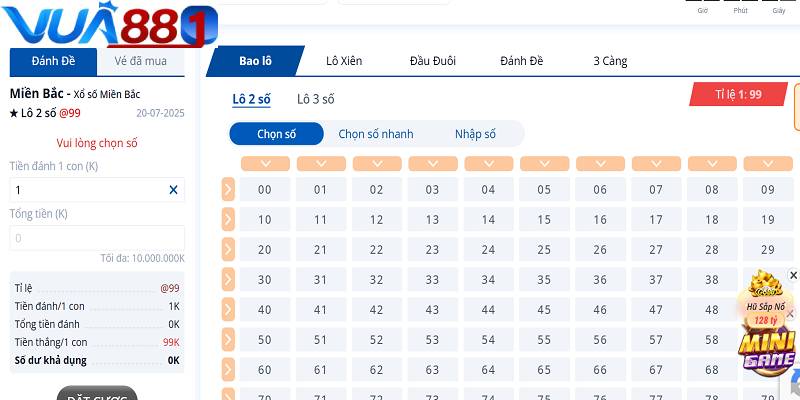The image size is (800, 400).
Task: Select the row arrow beside number 10
Action: click(228, 219)
